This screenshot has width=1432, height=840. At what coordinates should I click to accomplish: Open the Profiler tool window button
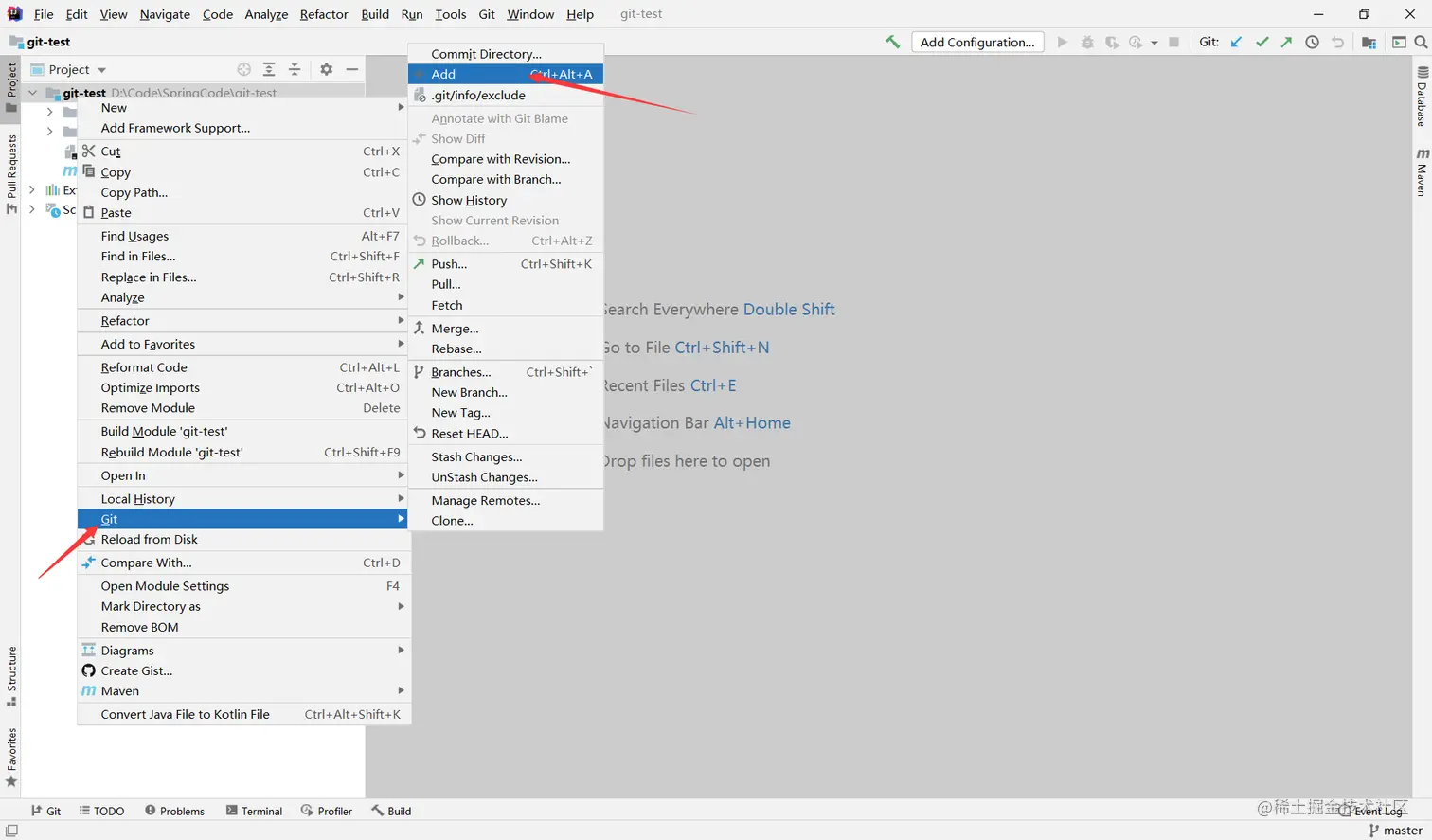pyautogui.click(x=326, y=811)
